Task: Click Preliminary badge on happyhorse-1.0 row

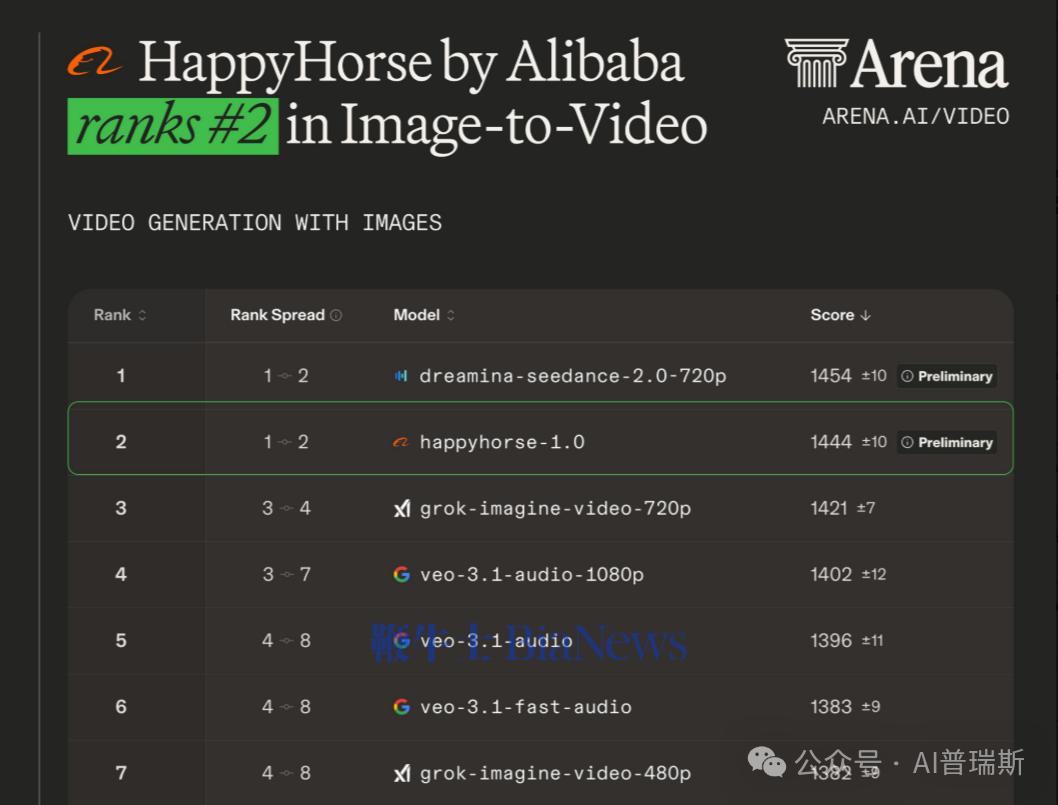Action: click(x=946, y=442)
